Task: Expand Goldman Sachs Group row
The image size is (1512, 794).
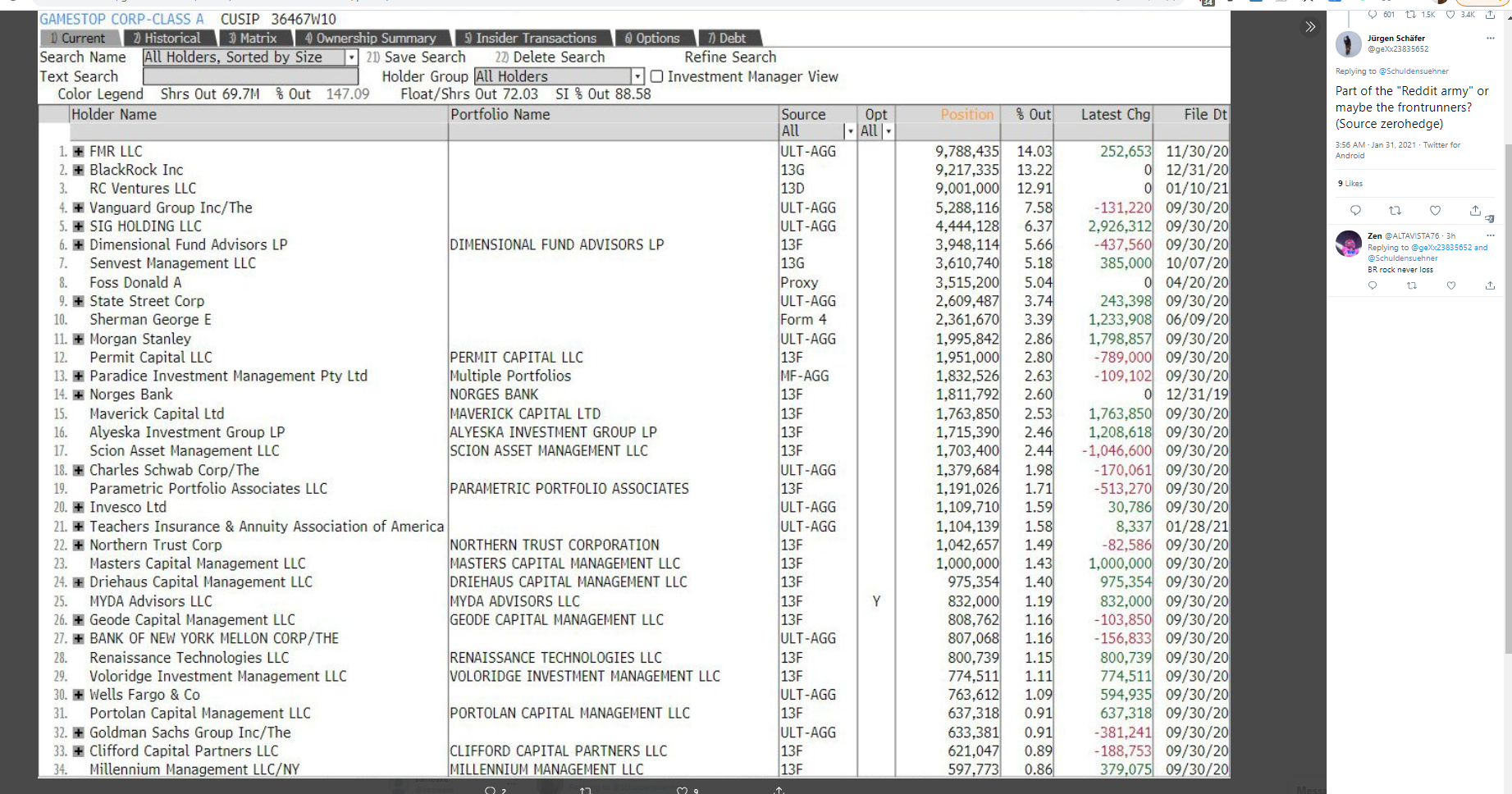Action: pyautogui.click(x=79, y=732)
